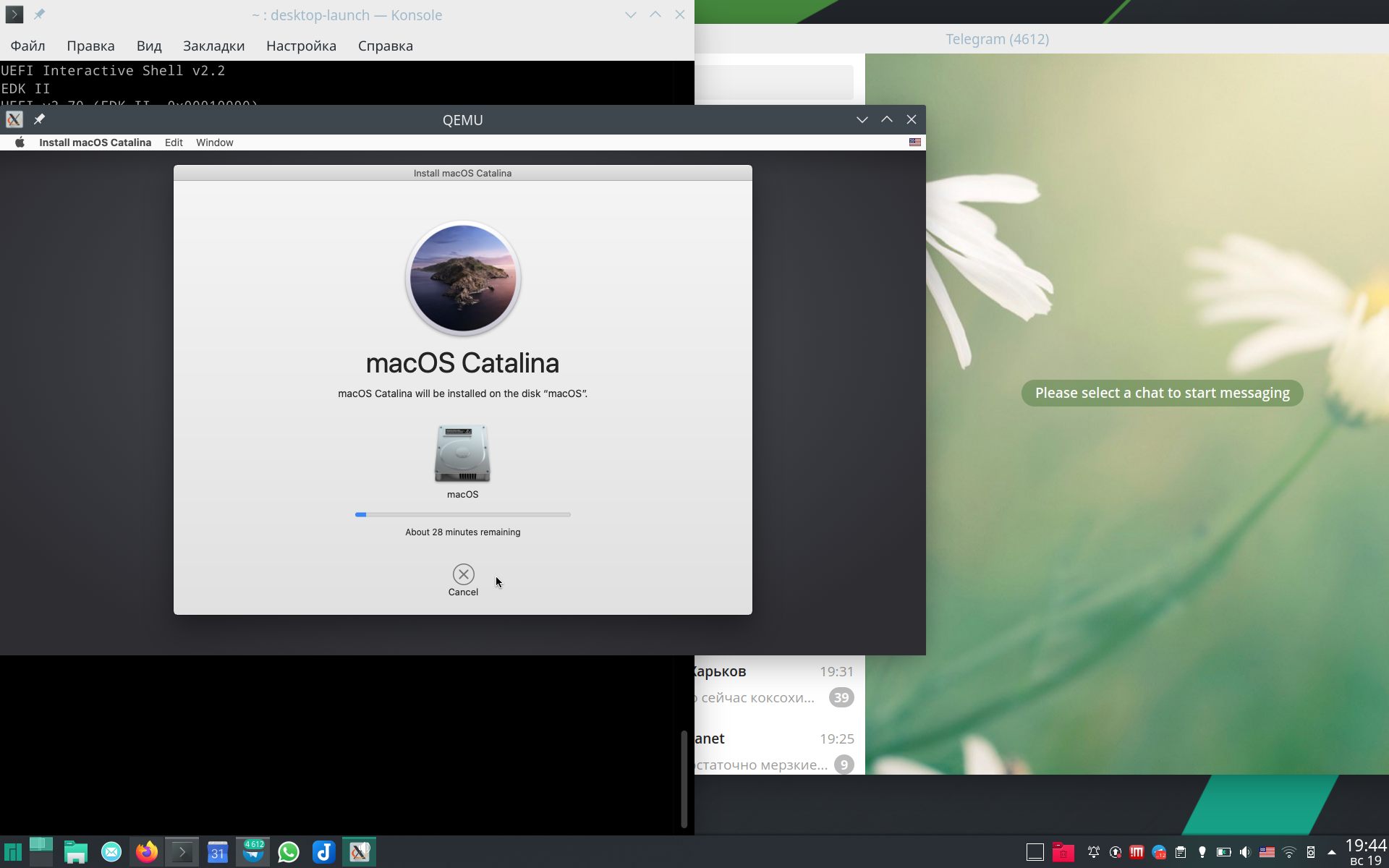Image resolution: width=1389 pixels, height=868 pixels.
Task: Click the 9 unread badge in Telegram
Action: point(844,765)
